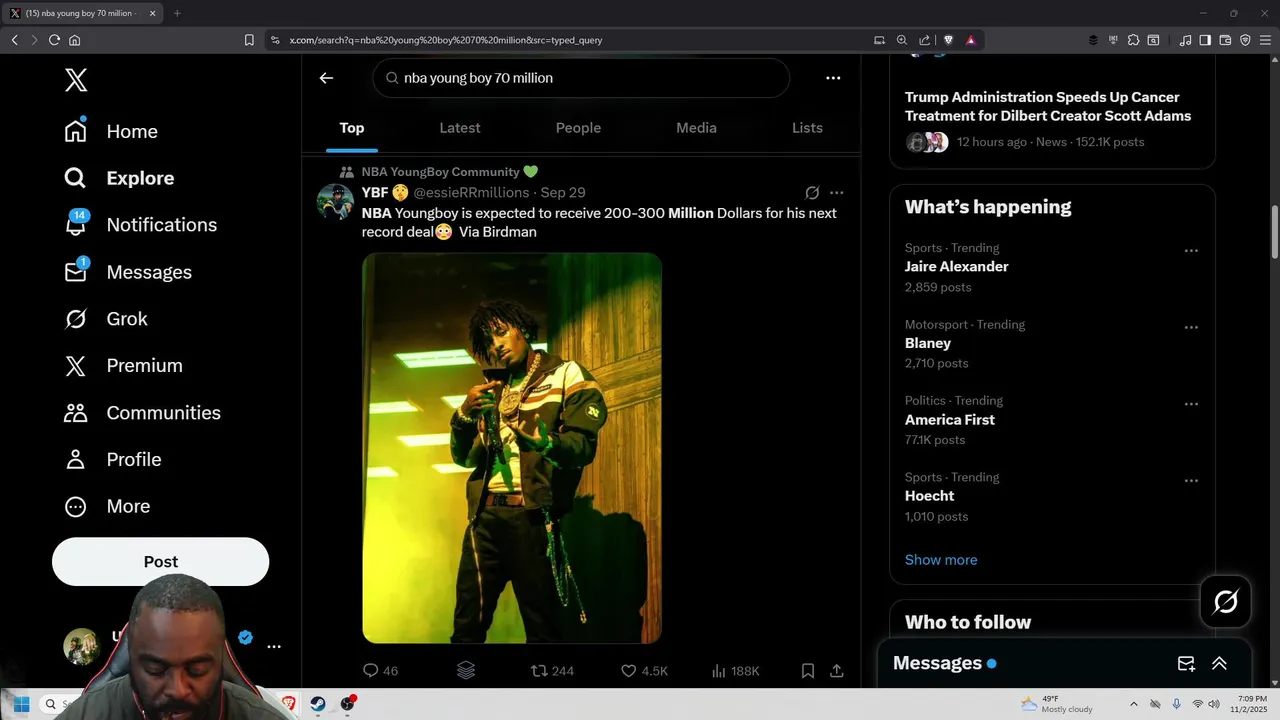Compose new message in Messages drawer
The height and width of the screenshot is (720, 1280).
[1186, 663]
